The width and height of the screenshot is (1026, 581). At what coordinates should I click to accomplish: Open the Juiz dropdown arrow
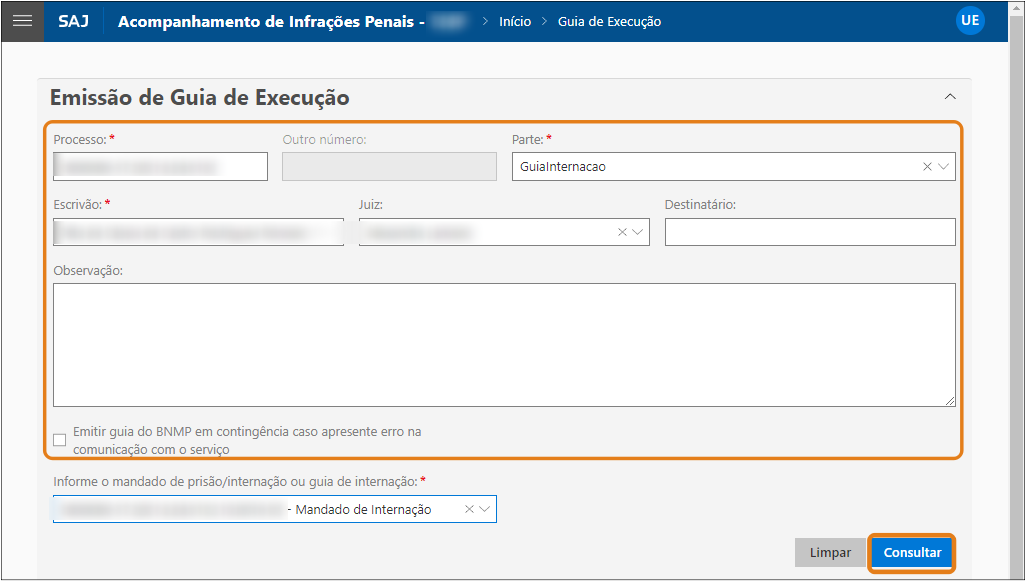[x=638, y=232]
